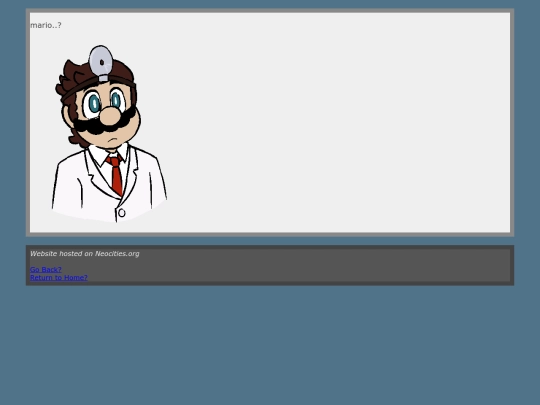Select the 'mario..?' text
Viewport: 540px width, 405px height.
coord(46,25)
